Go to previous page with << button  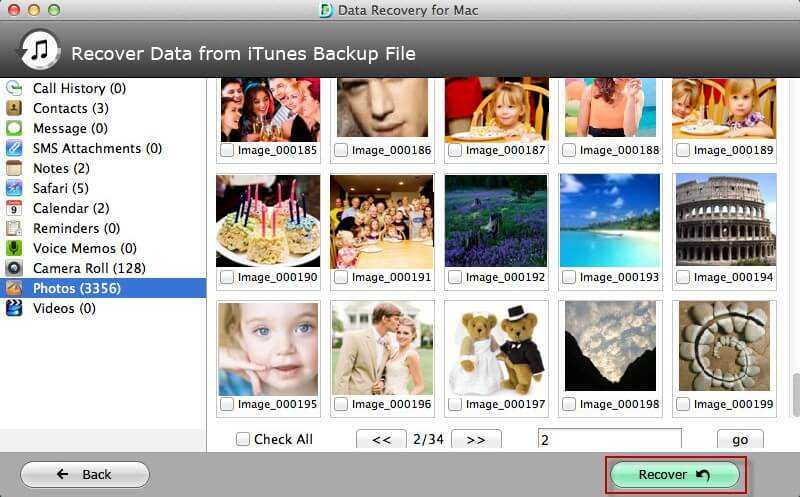tap(381, 439)
